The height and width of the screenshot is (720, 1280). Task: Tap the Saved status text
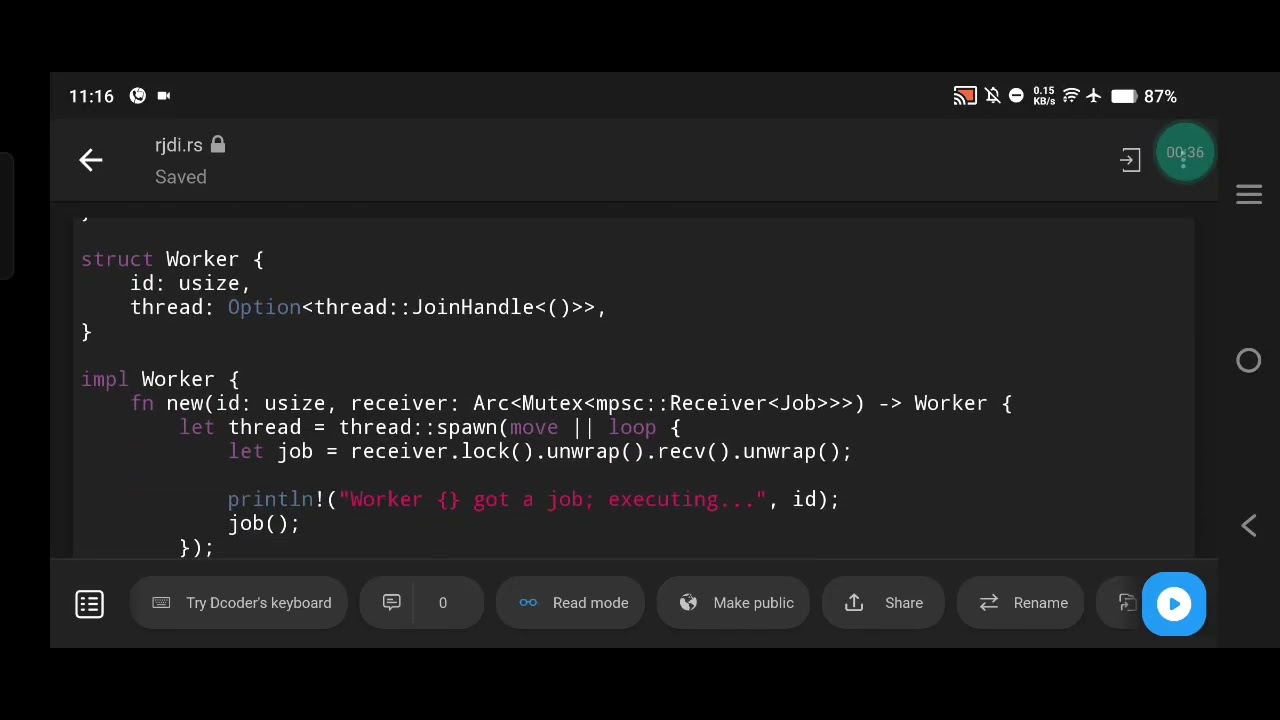pos(181,177)
